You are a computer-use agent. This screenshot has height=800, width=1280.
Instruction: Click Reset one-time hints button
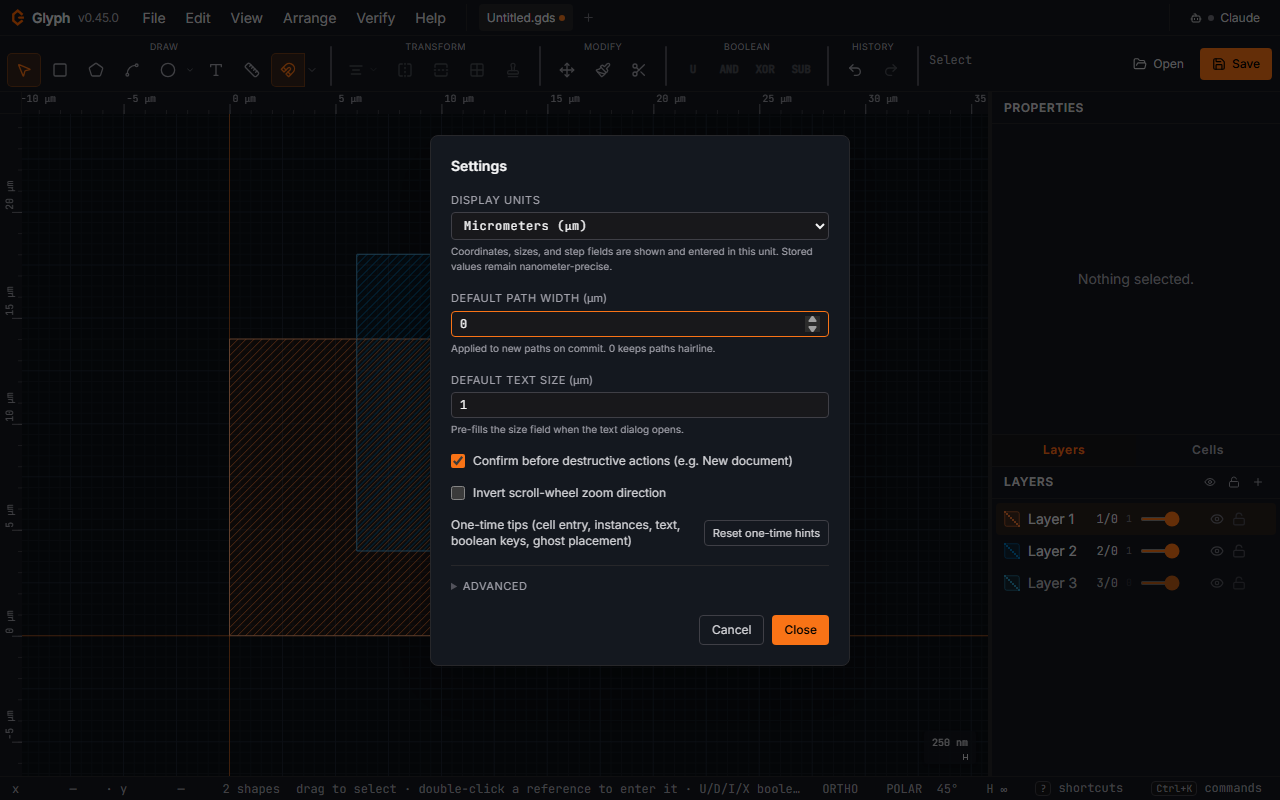tap(766, 533)
